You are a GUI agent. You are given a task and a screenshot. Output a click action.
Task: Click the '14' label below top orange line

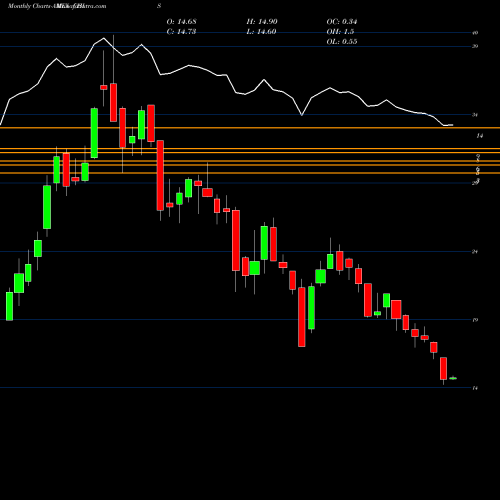480,136
